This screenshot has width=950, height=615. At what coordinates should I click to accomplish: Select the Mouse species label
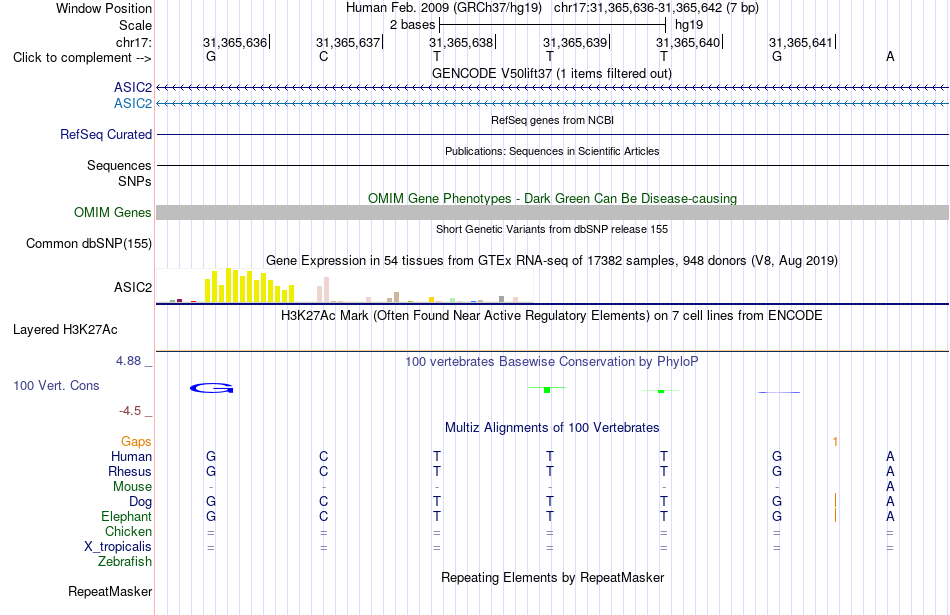[132, 487]
